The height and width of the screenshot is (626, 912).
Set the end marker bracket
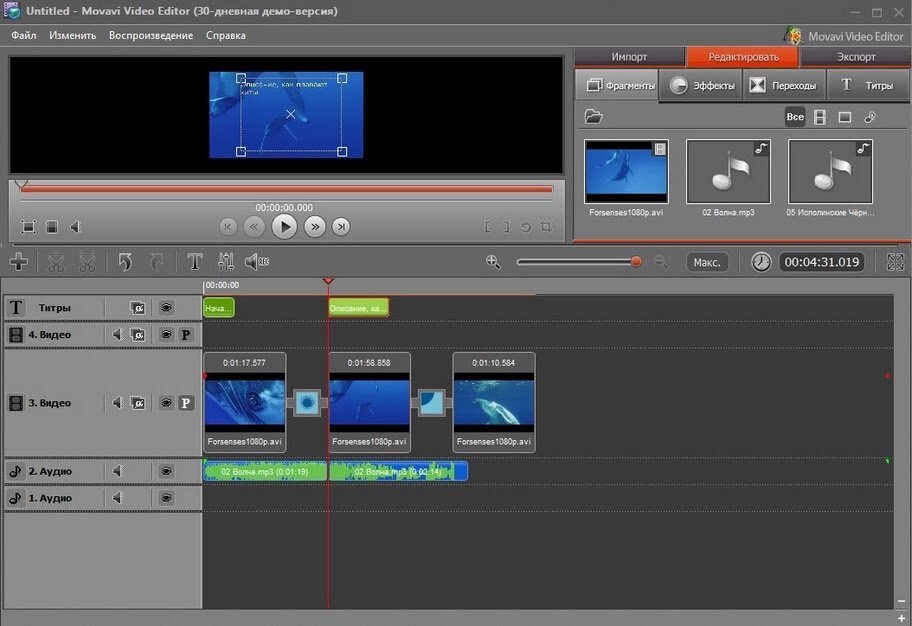[x=507, y=227]
